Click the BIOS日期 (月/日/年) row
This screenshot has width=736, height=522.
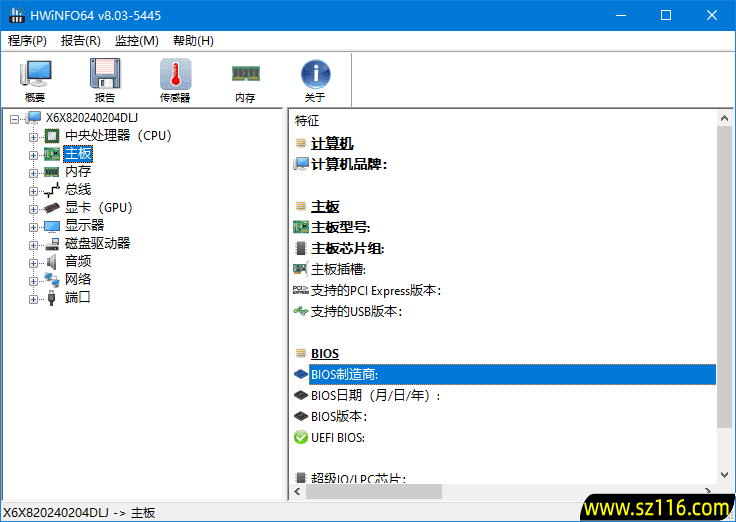pyautogui.click(x=505, y=395)
